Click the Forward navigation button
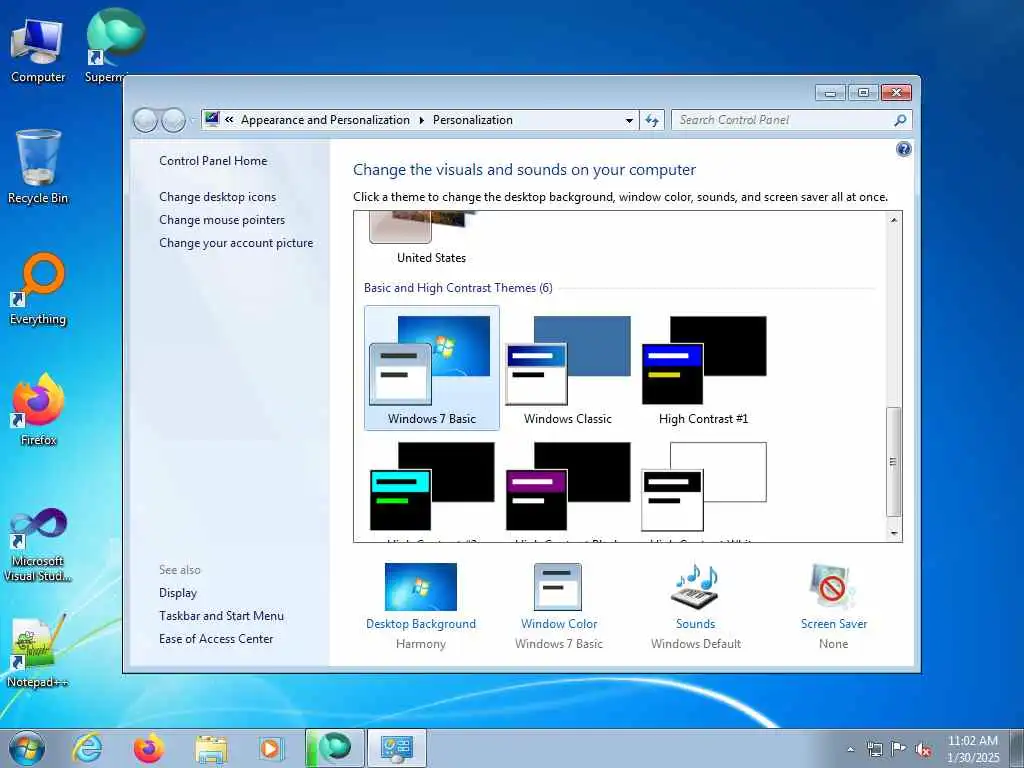Screen dimensions: 1024x768 173,120
